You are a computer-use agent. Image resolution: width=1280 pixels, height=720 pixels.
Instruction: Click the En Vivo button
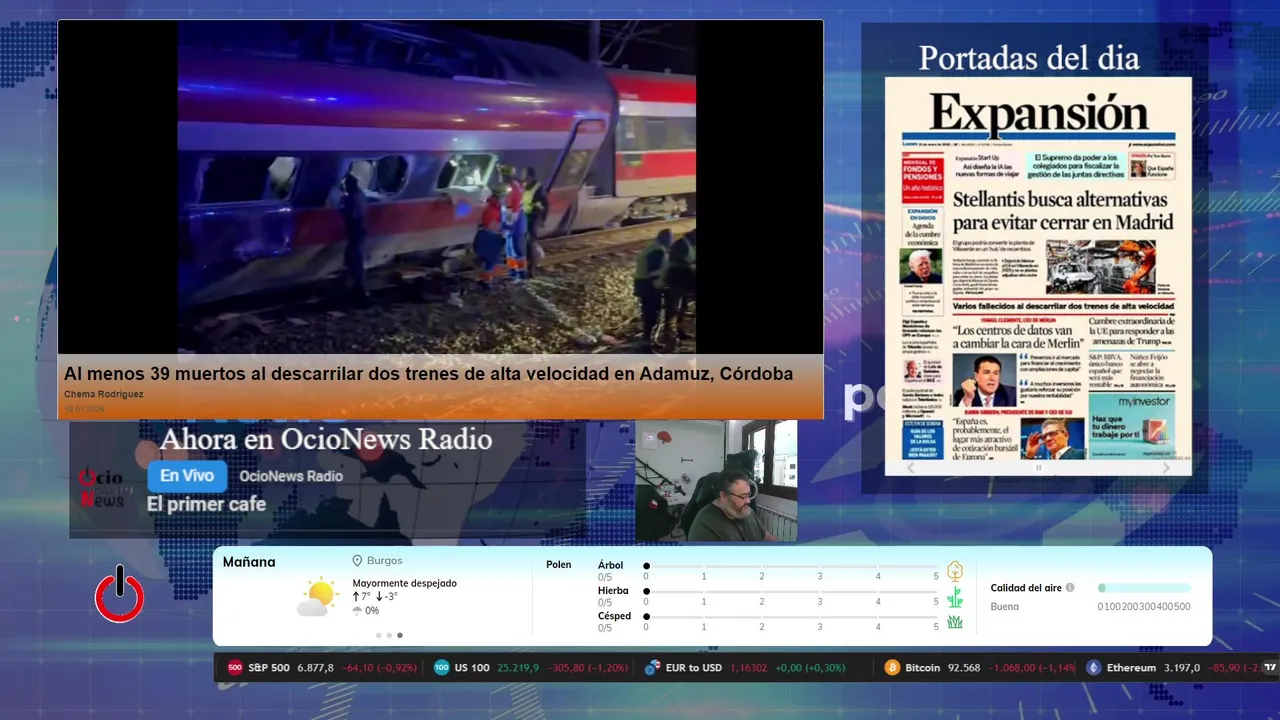click(187, 476)
